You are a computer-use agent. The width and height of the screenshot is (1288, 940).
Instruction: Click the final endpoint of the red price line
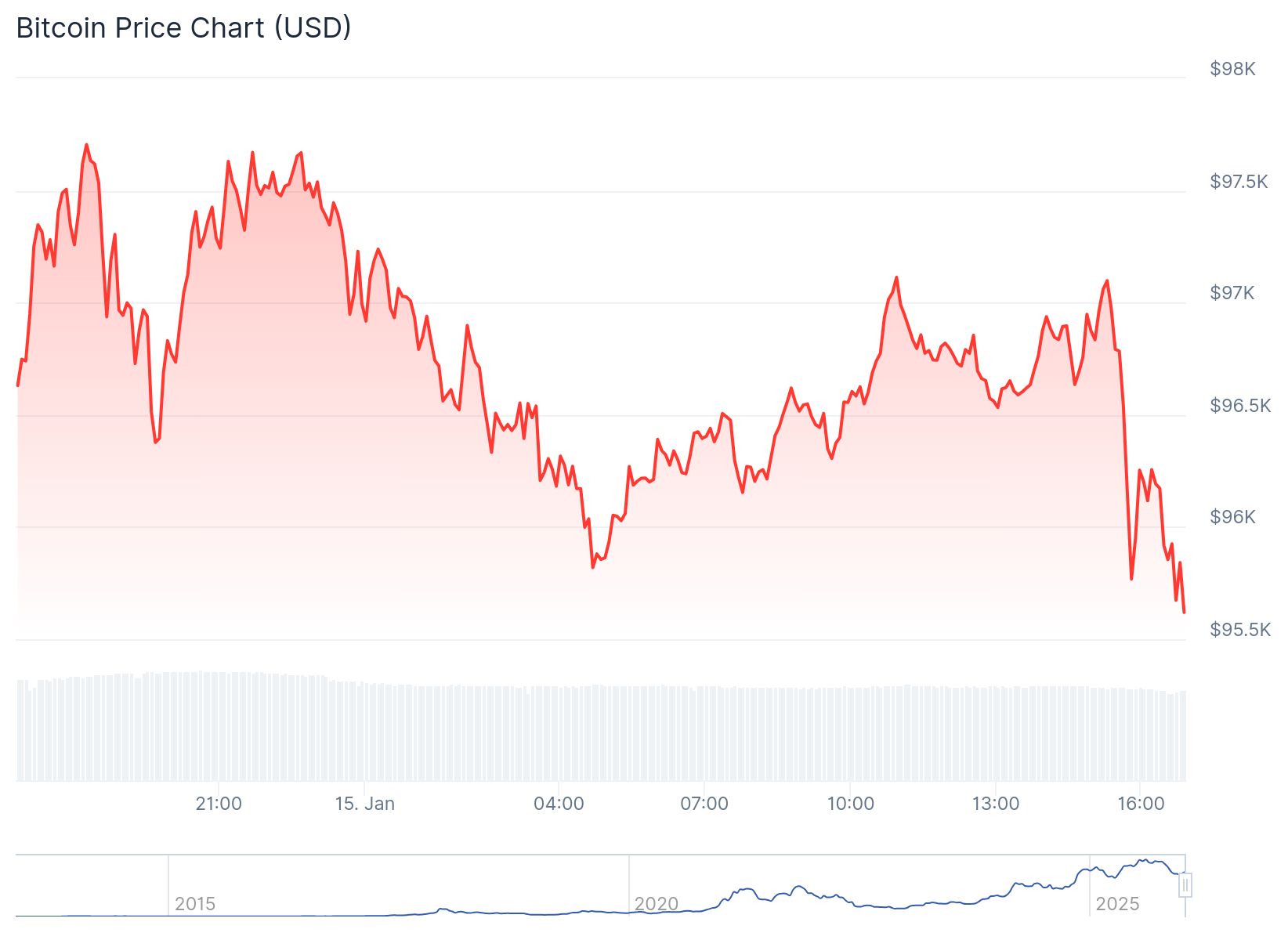pos(1184,612)
